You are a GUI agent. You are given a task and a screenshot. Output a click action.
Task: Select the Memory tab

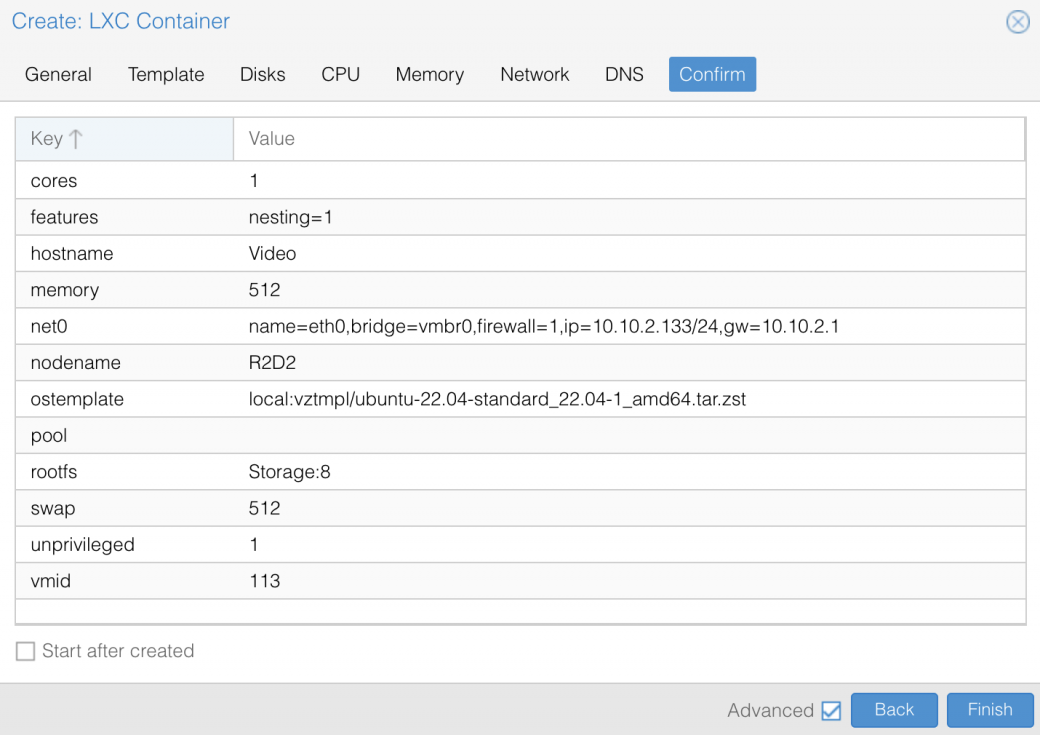point(429,74)
